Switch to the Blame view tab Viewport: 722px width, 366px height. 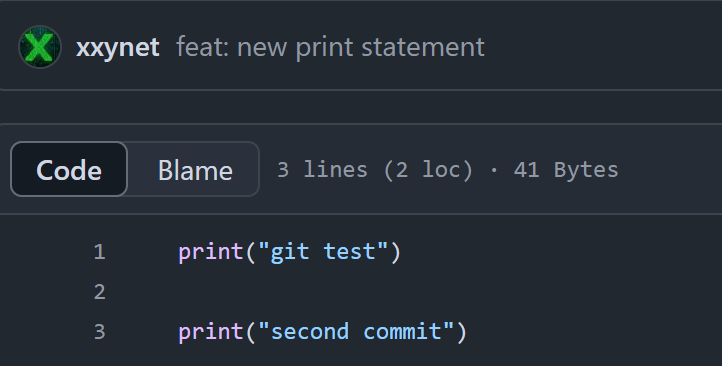coord(195,170)
